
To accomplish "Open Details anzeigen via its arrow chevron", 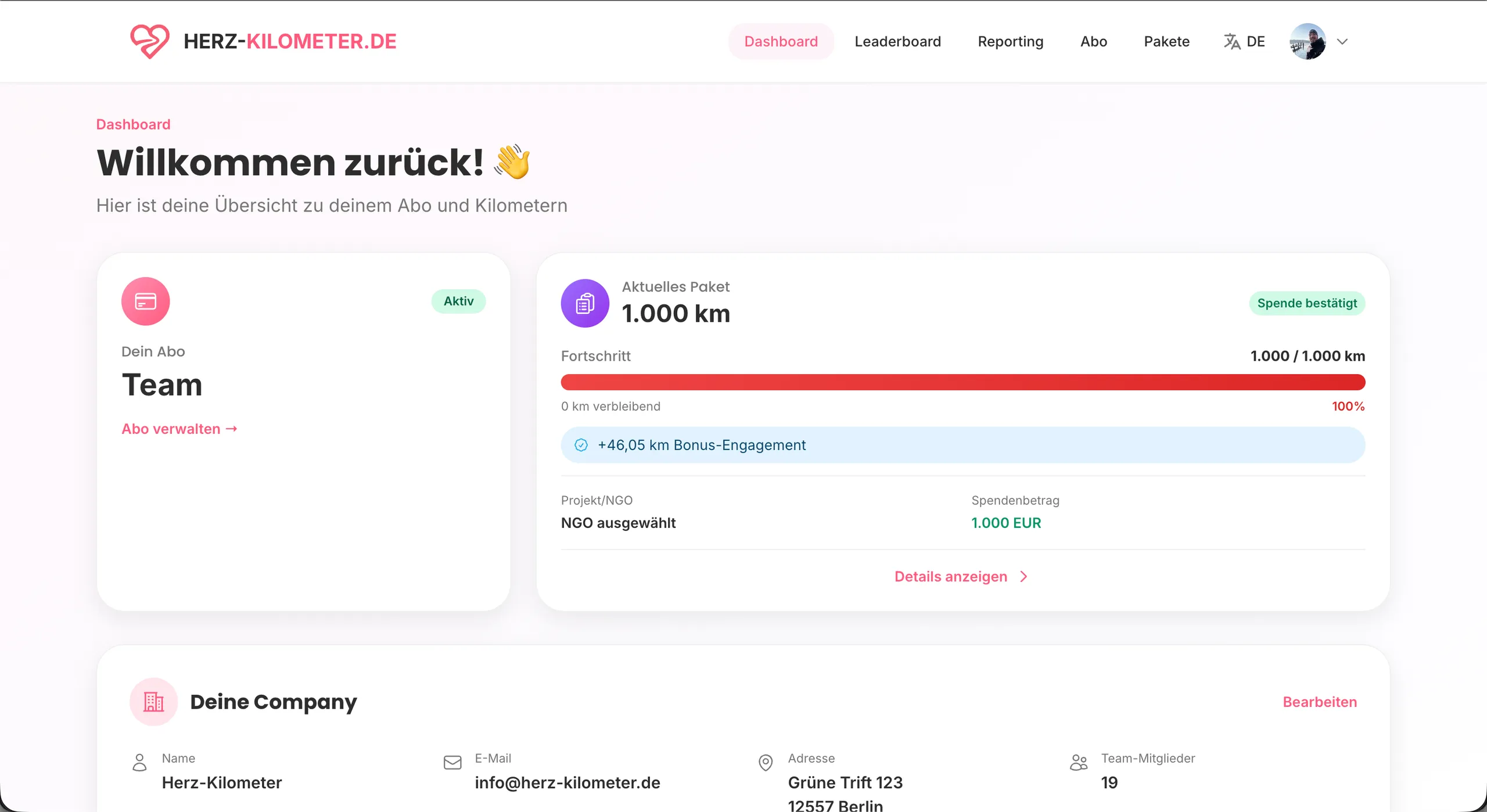I will coord(1023,576).
